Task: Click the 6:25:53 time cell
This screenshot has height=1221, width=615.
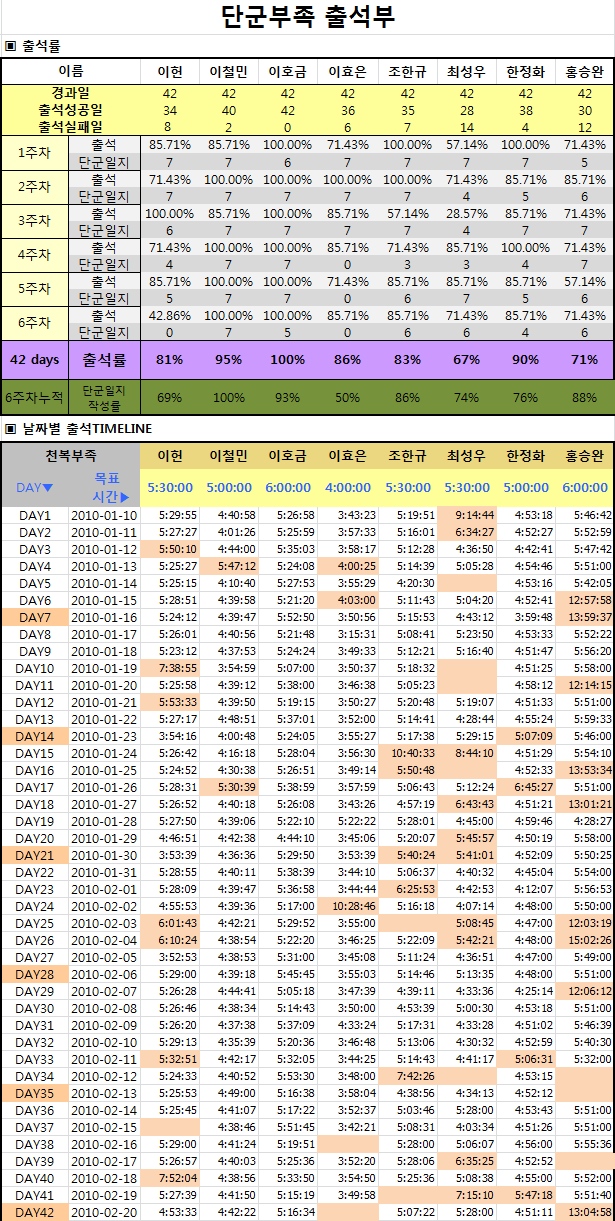Action: coord(406,889)
